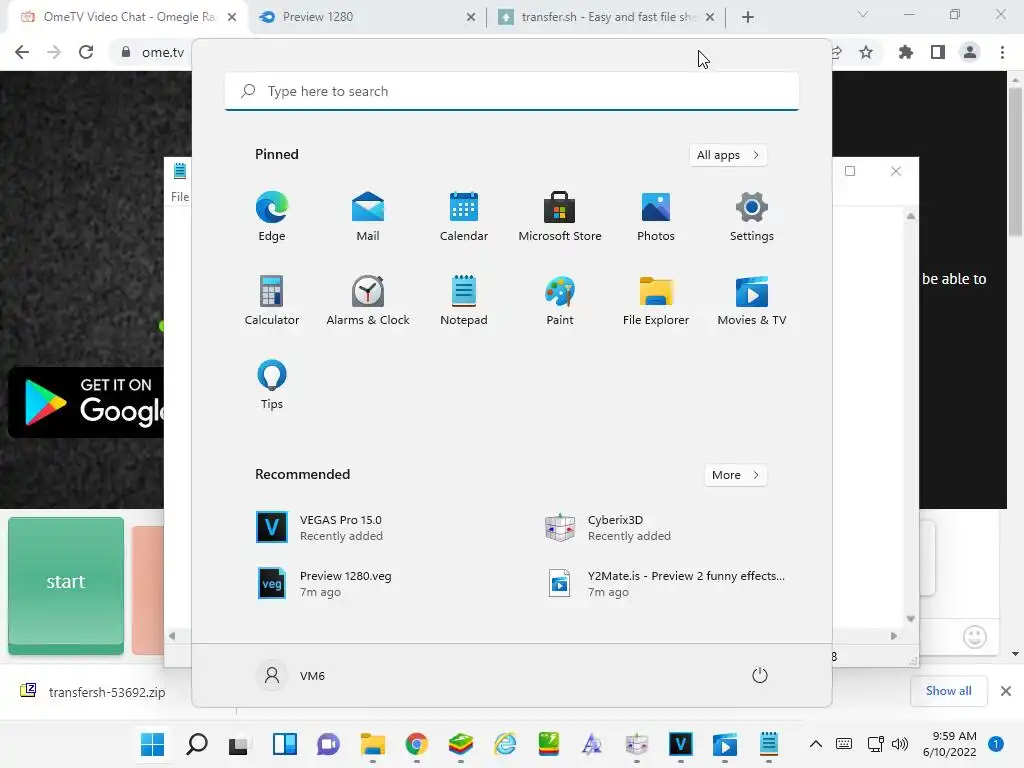Close the downloads bar
This screenshot has height=768, width=1024.
(x=1006, y=691)
